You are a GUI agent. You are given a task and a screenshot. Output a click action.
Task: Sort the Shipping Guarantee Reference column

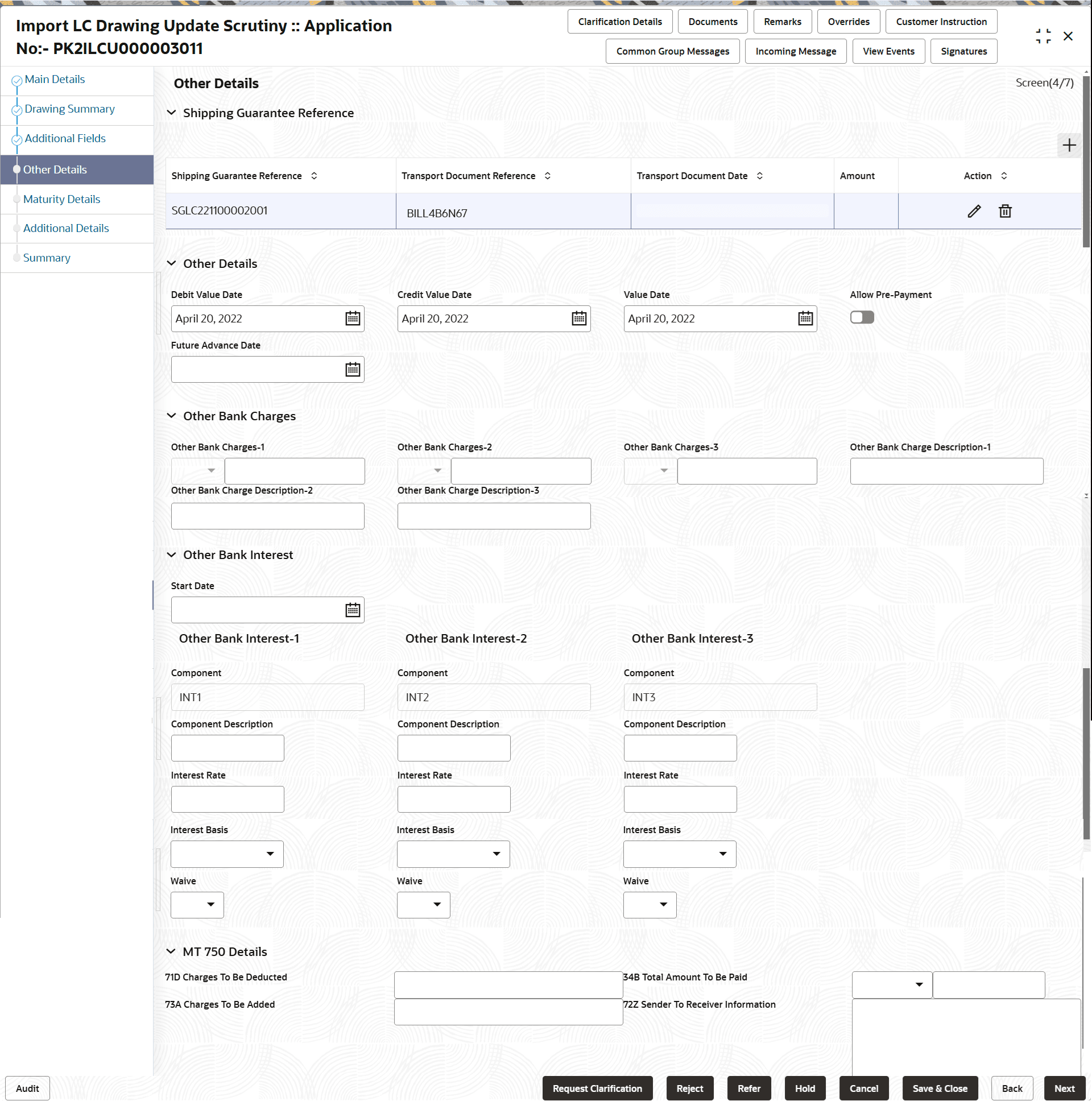[314, 176]
